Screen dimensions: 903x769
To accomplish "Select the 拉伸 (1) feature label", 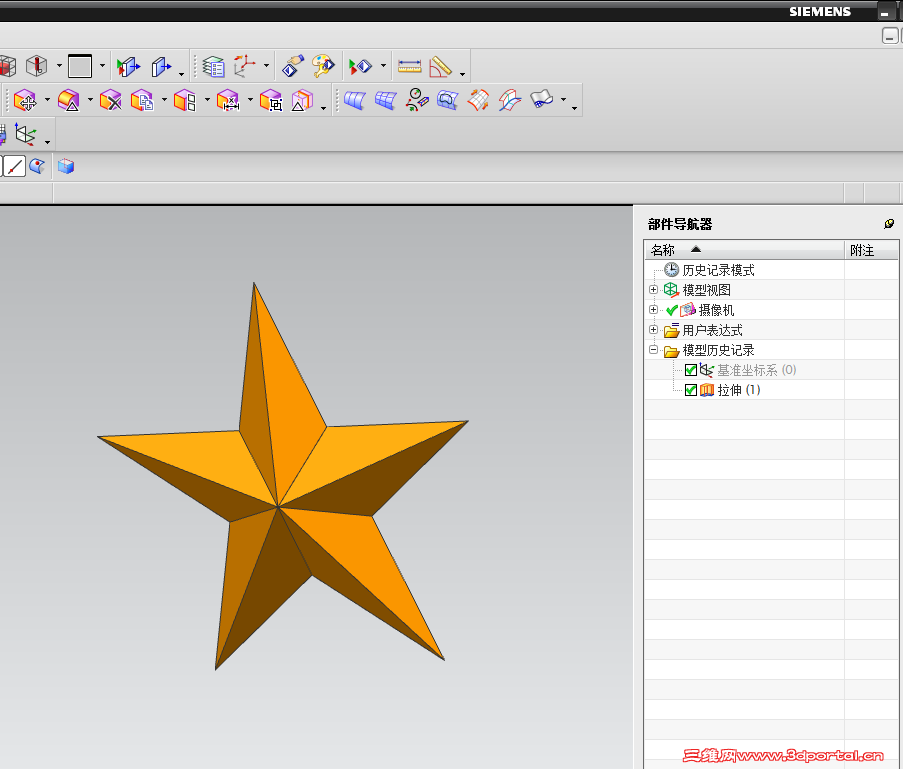I will click(x=738, y=390).
